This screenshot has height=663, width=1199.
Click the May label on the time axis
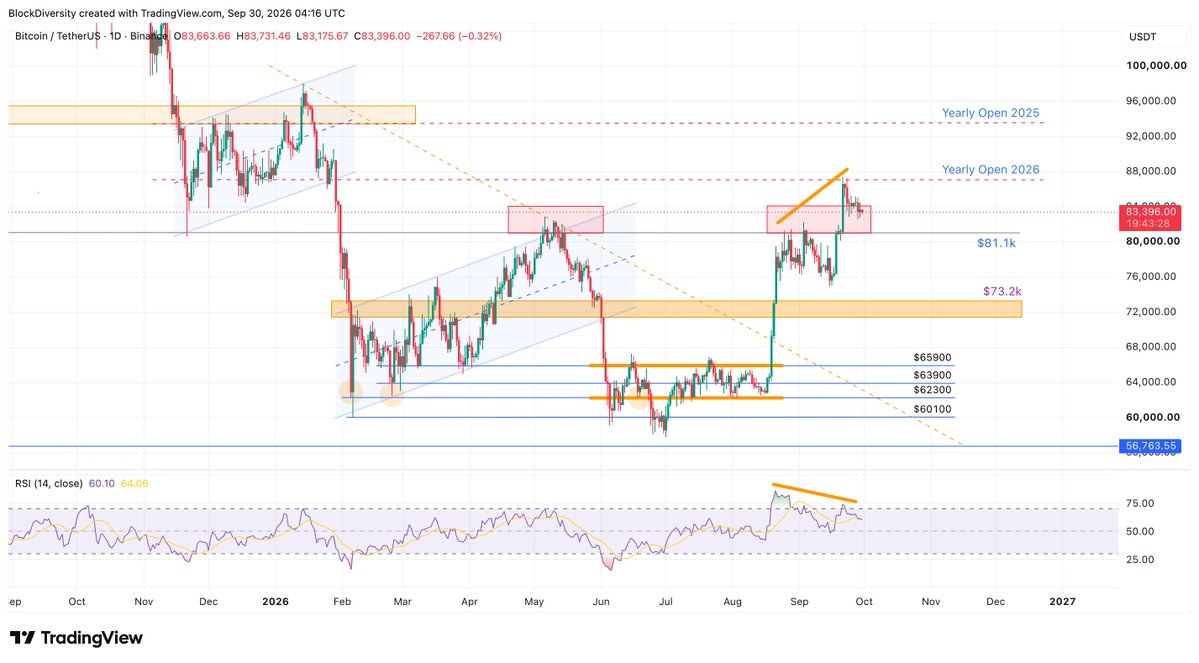pyautogui.click(x=535, y=602)
